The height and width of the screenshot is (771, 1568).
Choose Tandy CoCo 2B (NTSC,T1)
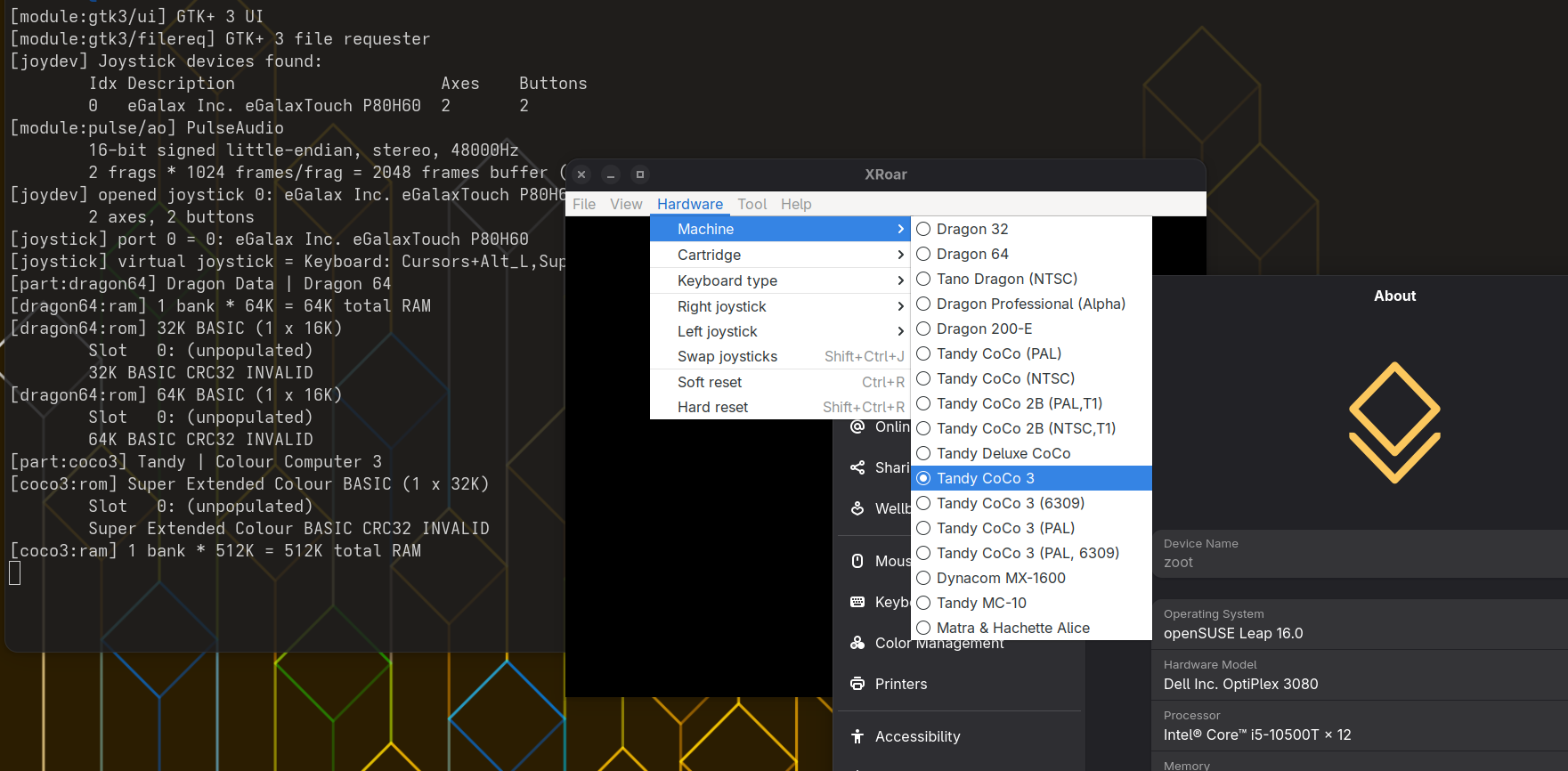tap(1031, 428)
